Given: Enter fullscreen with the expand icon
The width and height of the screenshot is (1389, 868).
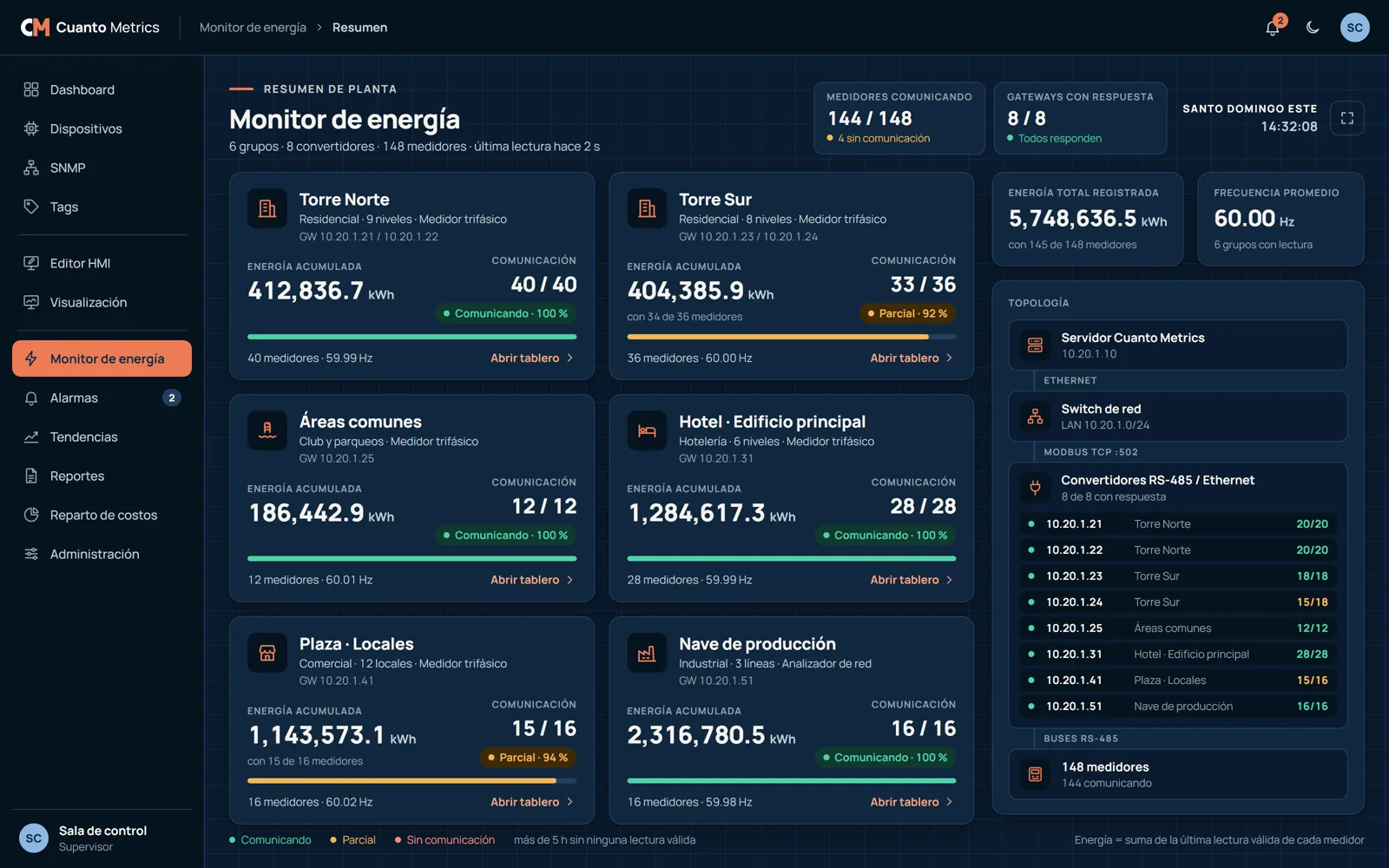Looking at the screenshot, I should (1347, 118).
